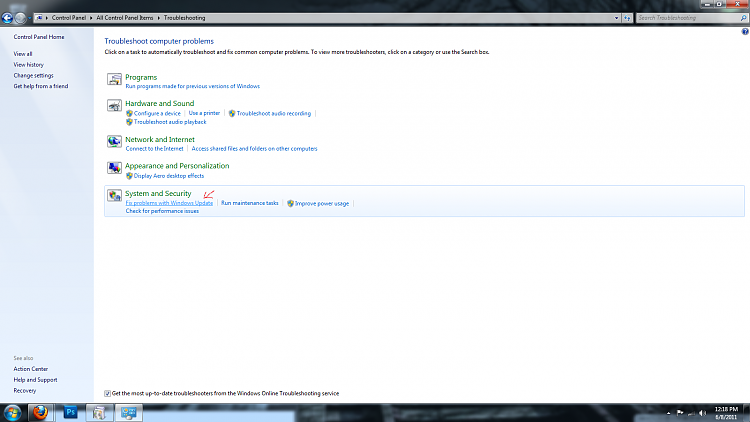Open Action Center under See also
The height and width of the screenshot is (422, 750).
click(31, 369)
